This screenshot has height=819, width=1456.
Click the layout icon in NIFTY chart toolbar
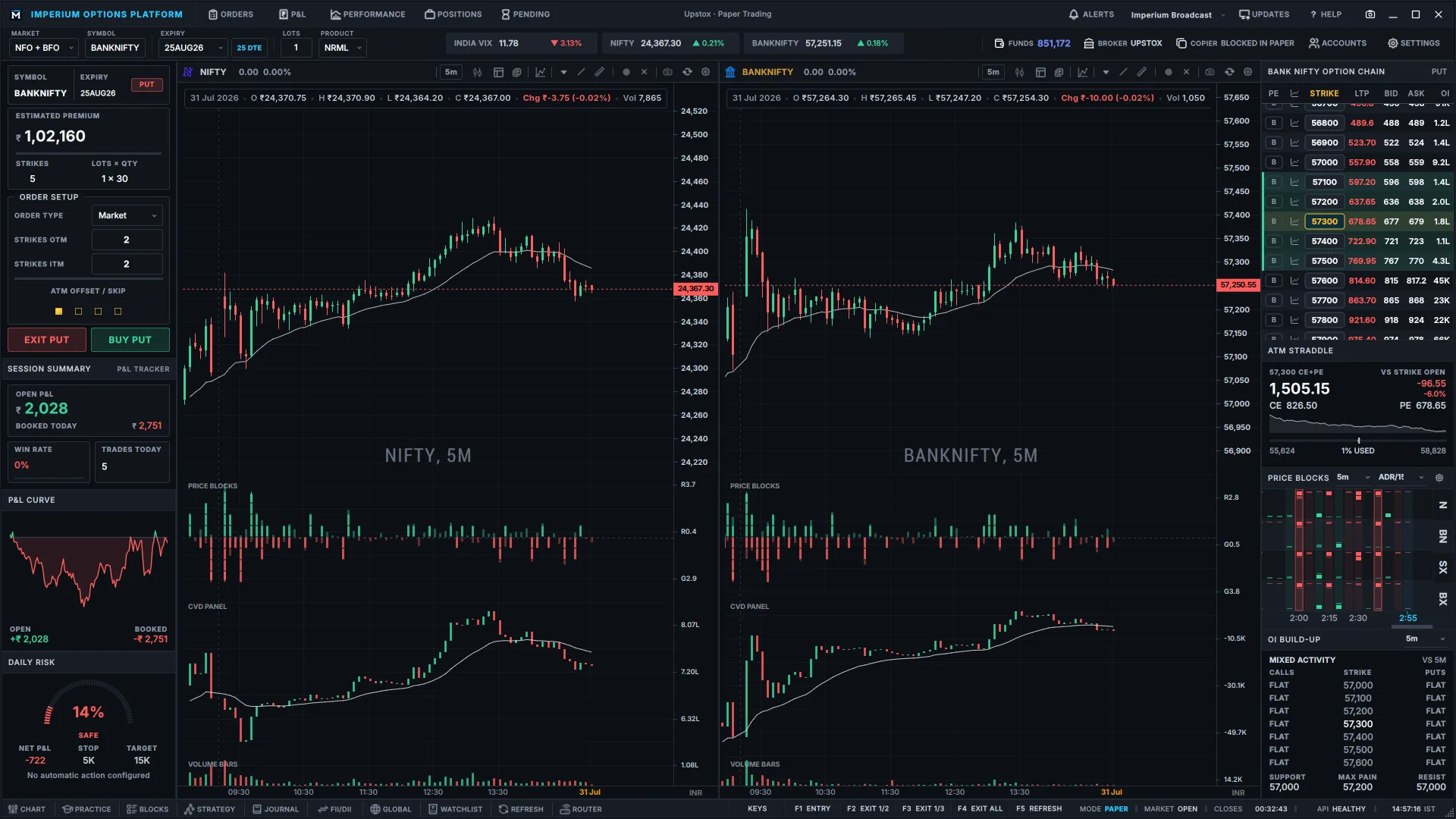(498, 72)
